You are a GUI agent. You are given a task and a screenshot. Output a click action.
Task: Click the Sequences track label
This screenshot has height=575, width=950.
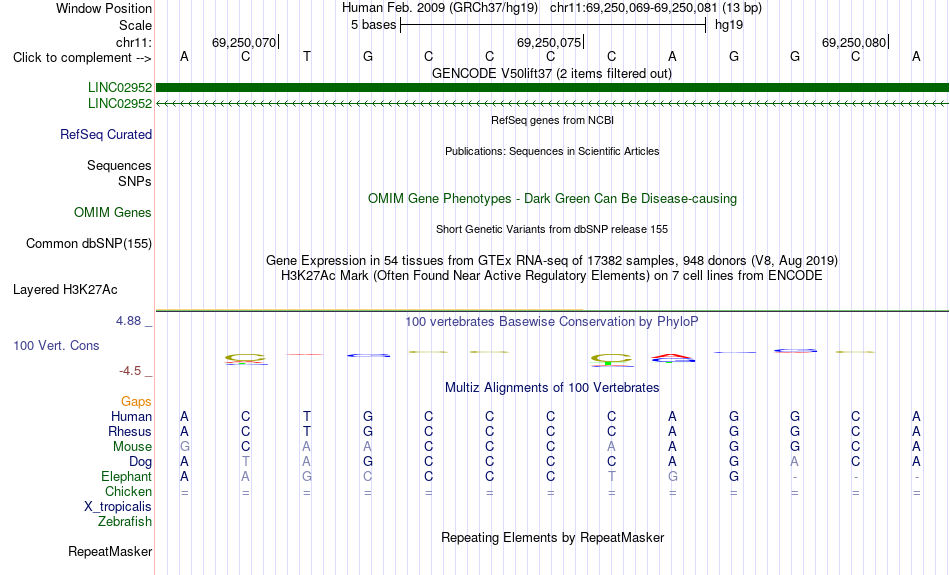click(x=119, y=165)
